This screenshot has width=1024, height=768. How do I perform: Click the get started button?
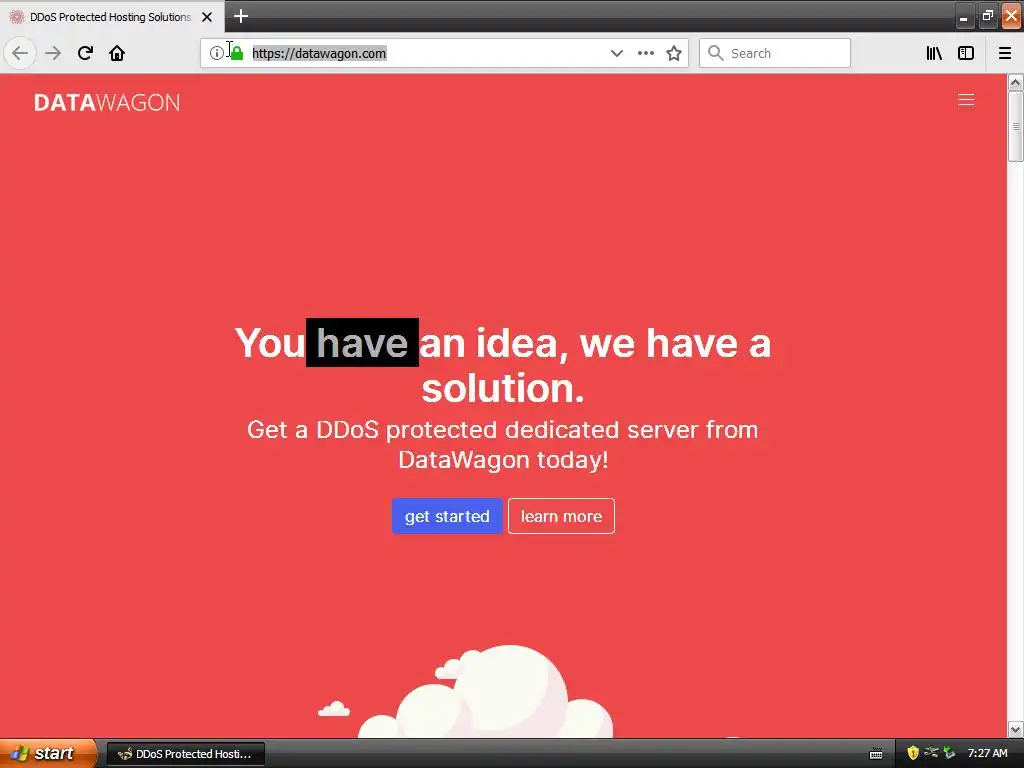(447, 516)
